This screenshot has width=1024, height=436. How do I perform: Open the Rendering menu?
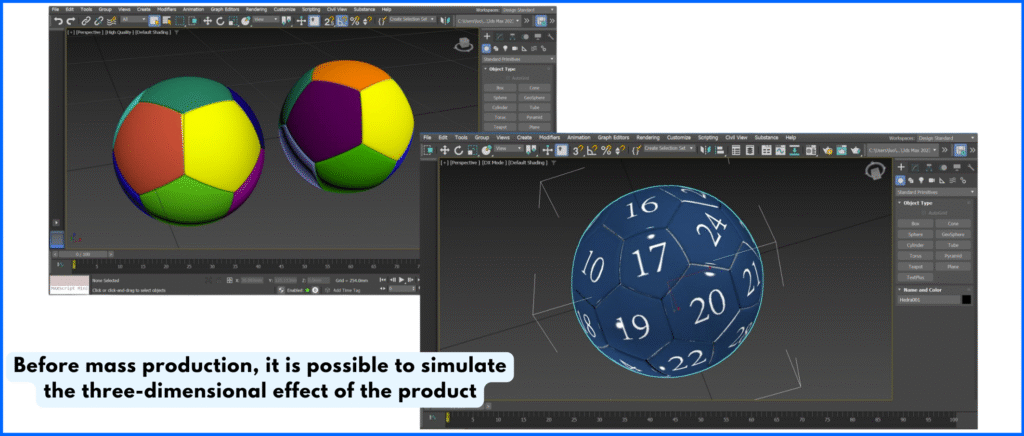pyautogui.click(x=647, y=137)
